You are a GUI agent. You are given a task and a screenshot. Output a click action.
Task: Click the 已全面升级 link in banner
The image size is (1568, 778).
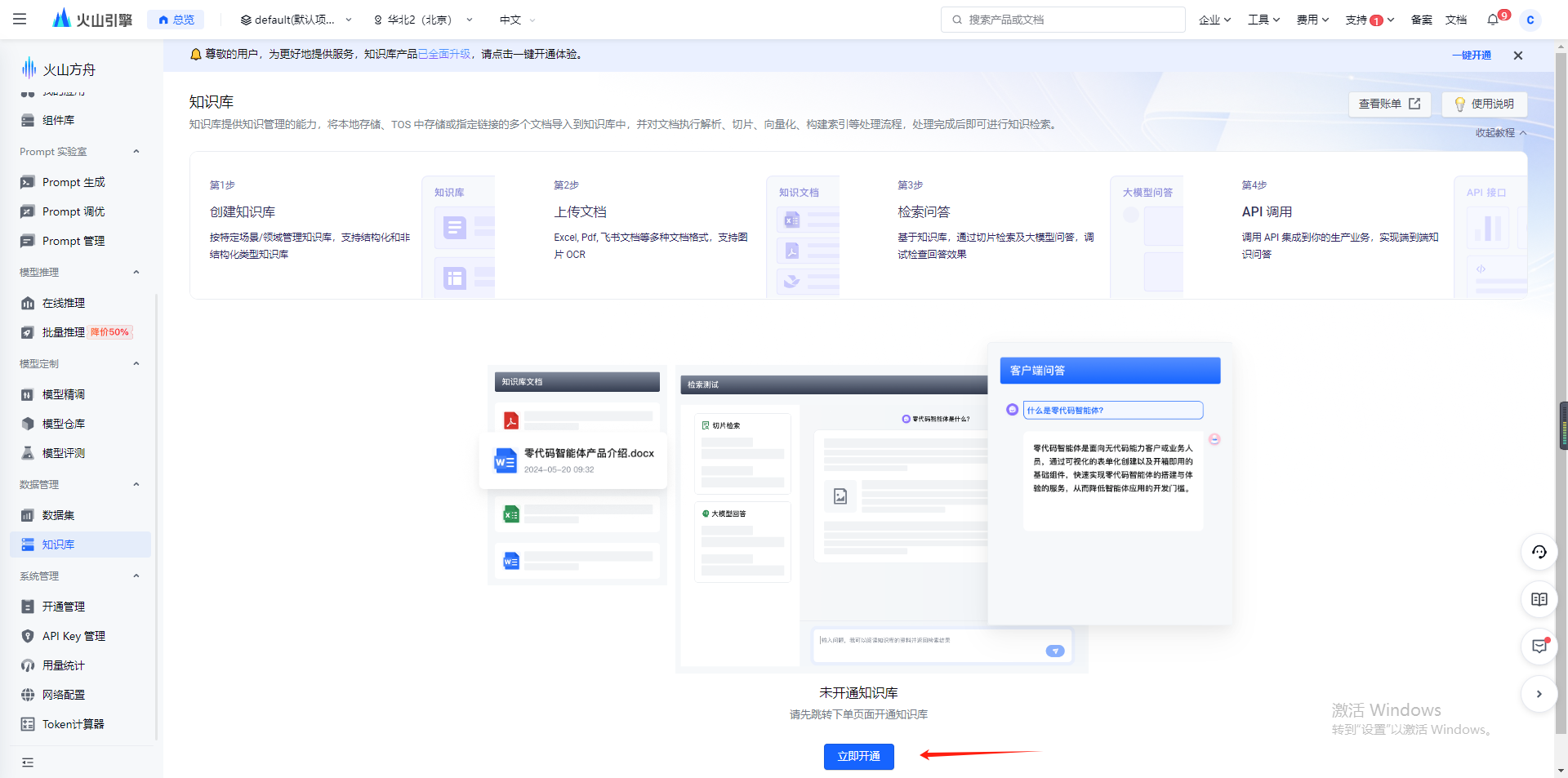pos(444,54)
